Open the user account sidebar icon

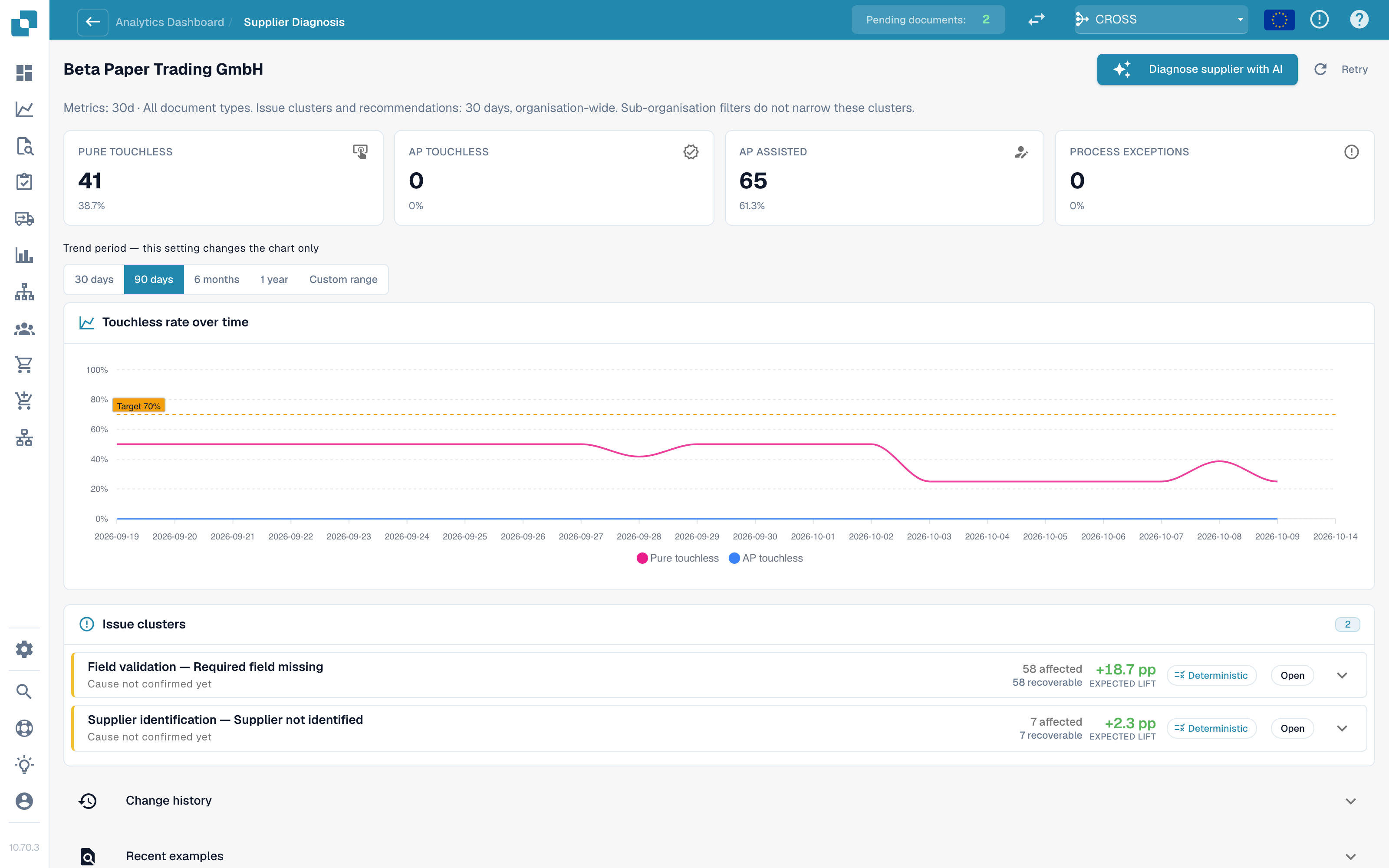(24, 801)
